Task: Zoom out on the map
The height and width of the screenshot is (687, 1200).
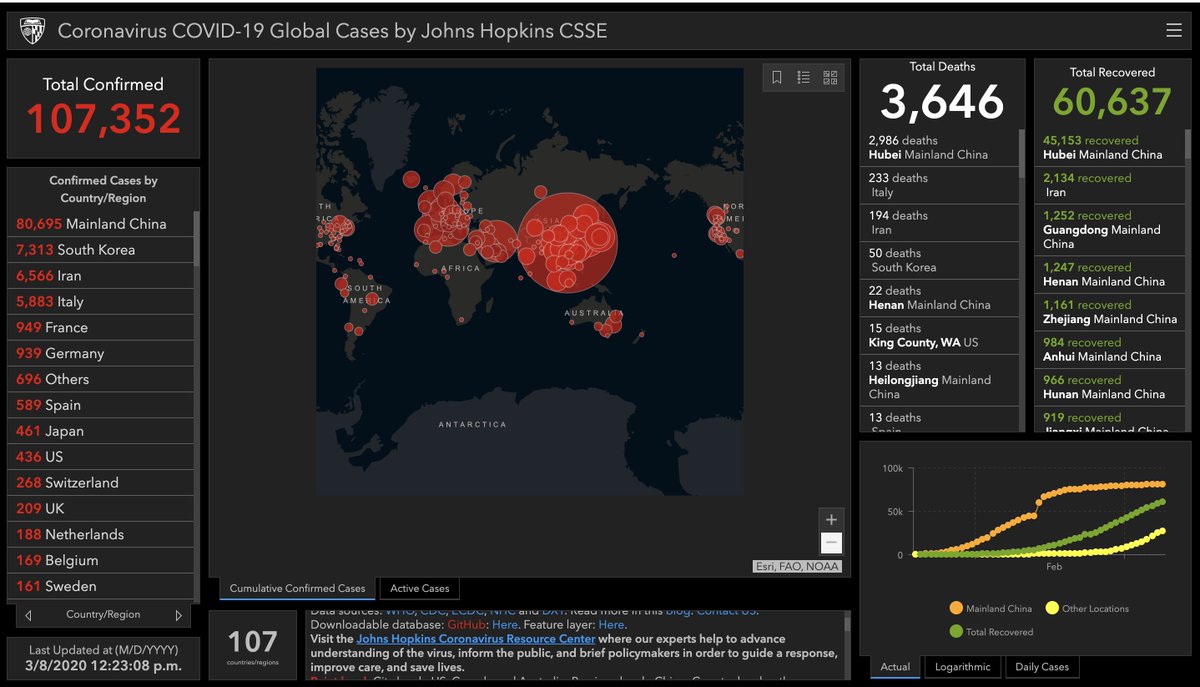Action: pos(831,543)
